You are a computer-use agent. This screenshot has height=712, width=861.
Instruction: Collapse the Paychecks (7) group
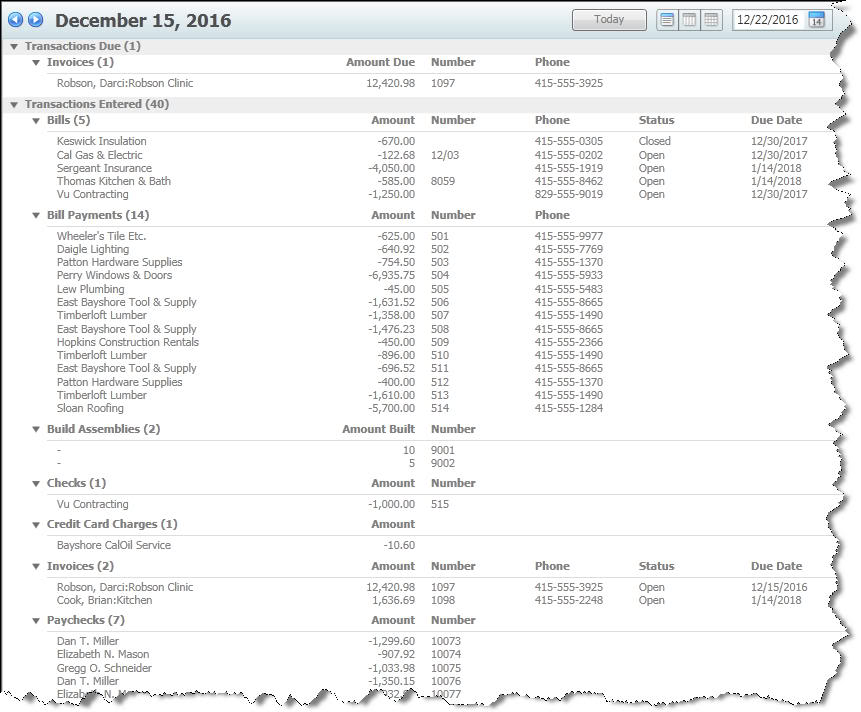coord(36,620)
